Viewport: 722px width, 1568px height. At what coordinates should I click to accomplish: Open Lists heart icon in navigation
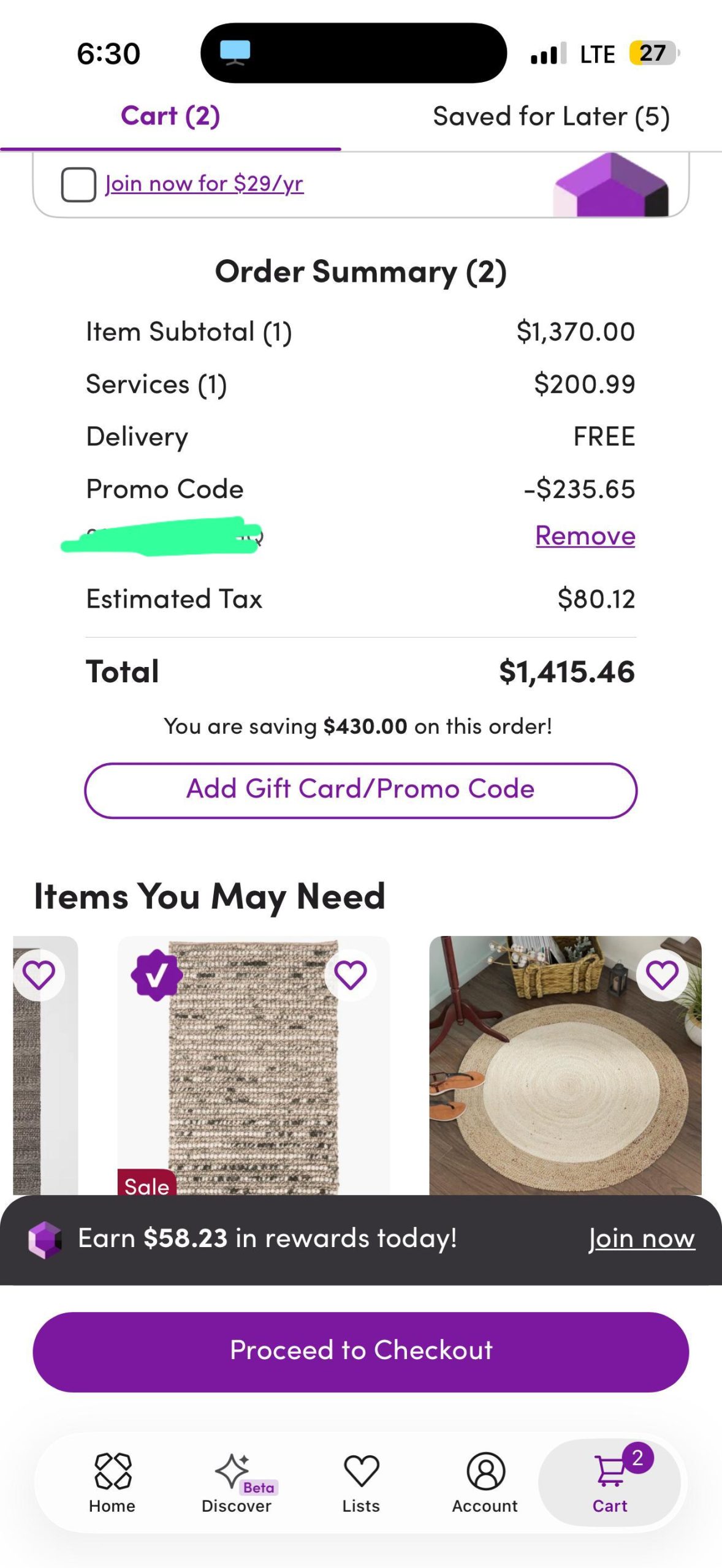click(x=361, y=1471)
